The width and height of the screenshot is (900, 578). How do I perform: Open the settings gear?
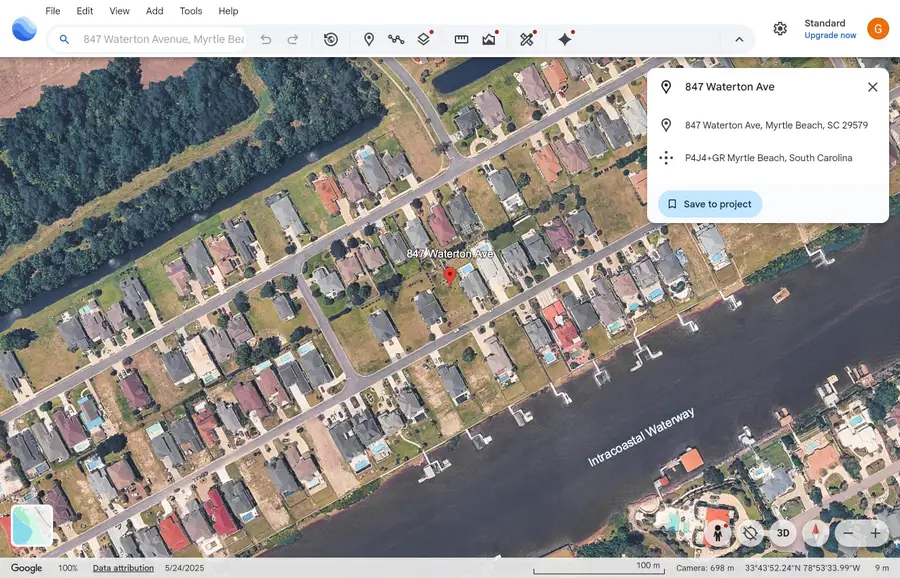(780, 28)
